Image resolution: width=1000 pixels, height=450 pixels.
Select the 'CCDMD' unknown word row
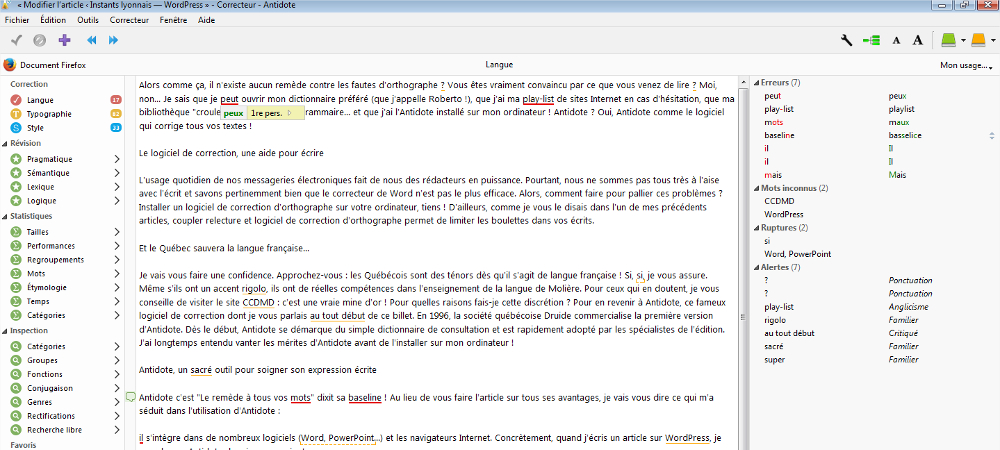point(873,201)
